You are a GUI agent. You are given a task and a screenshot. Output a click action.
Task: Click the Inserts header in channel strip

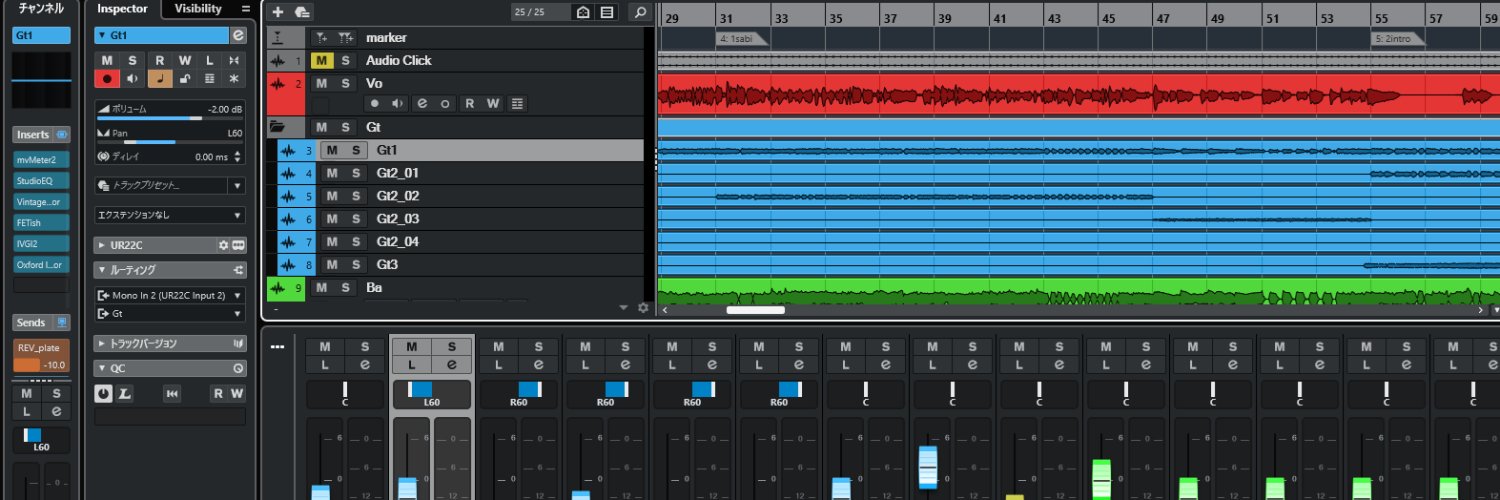33,134
